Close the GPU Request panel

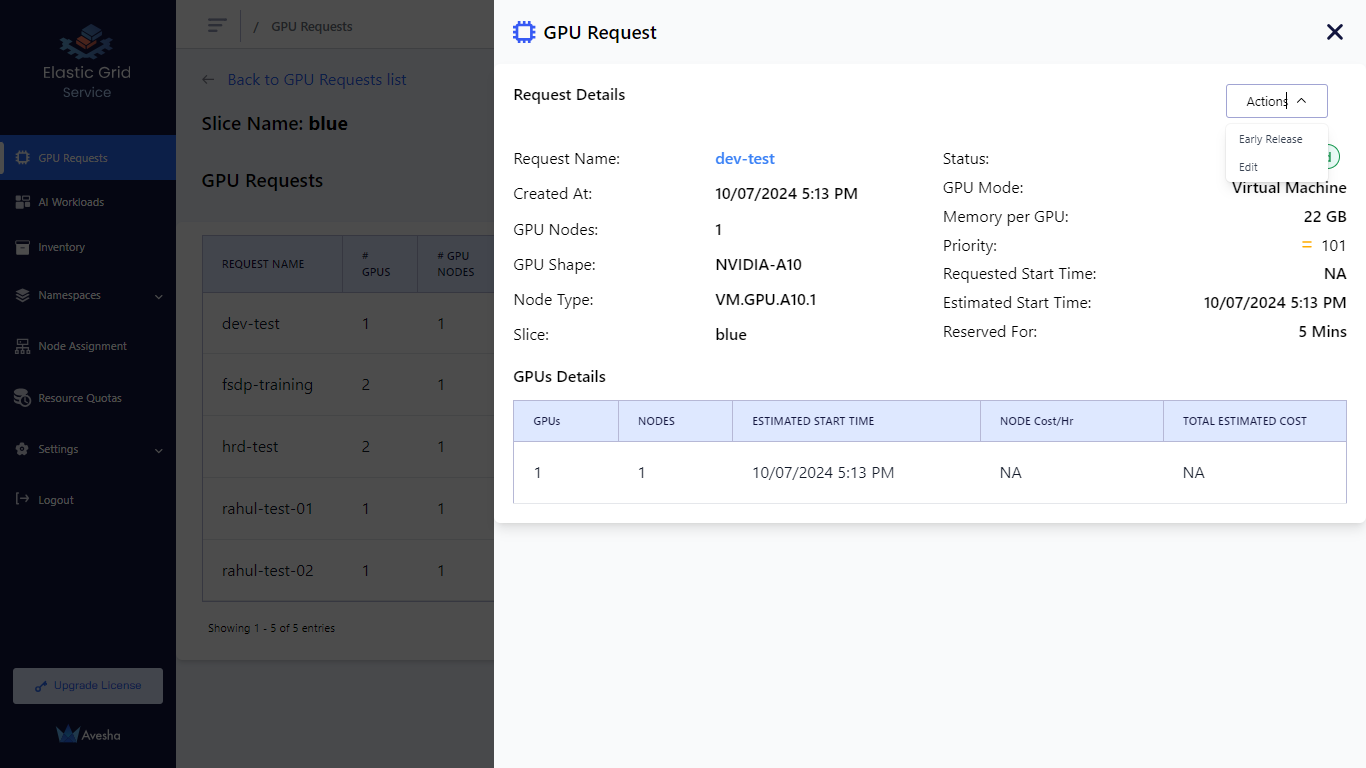1334,32
